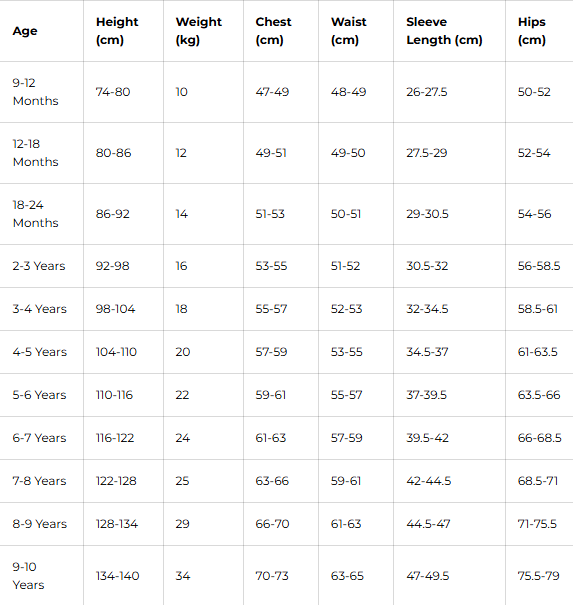
Task: Click hips value 71-75.5
Action: point(537,524)
